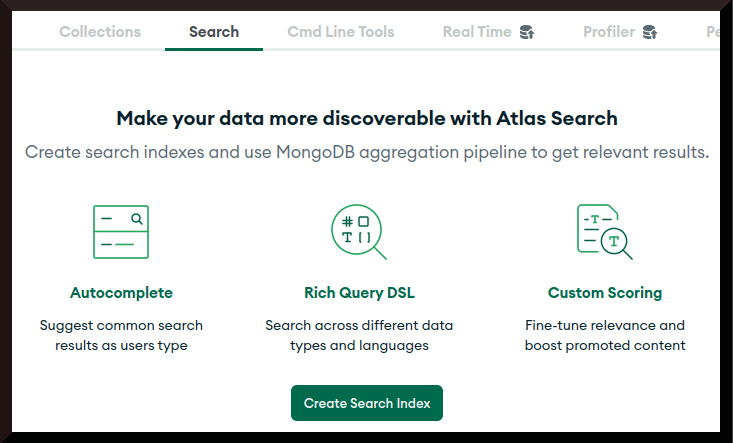Click the Autocomplete search box illustration icon
733x443 pixels.
[120, 231]
